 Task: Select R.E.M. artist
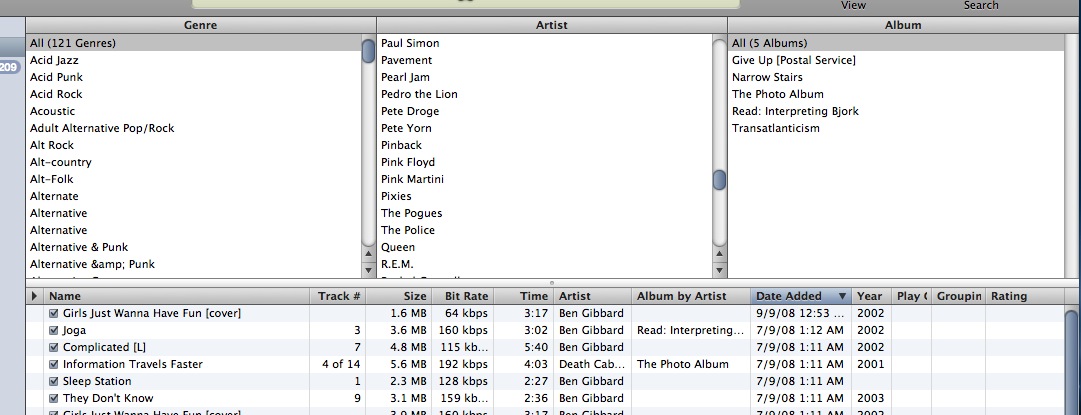pos(545,264)
